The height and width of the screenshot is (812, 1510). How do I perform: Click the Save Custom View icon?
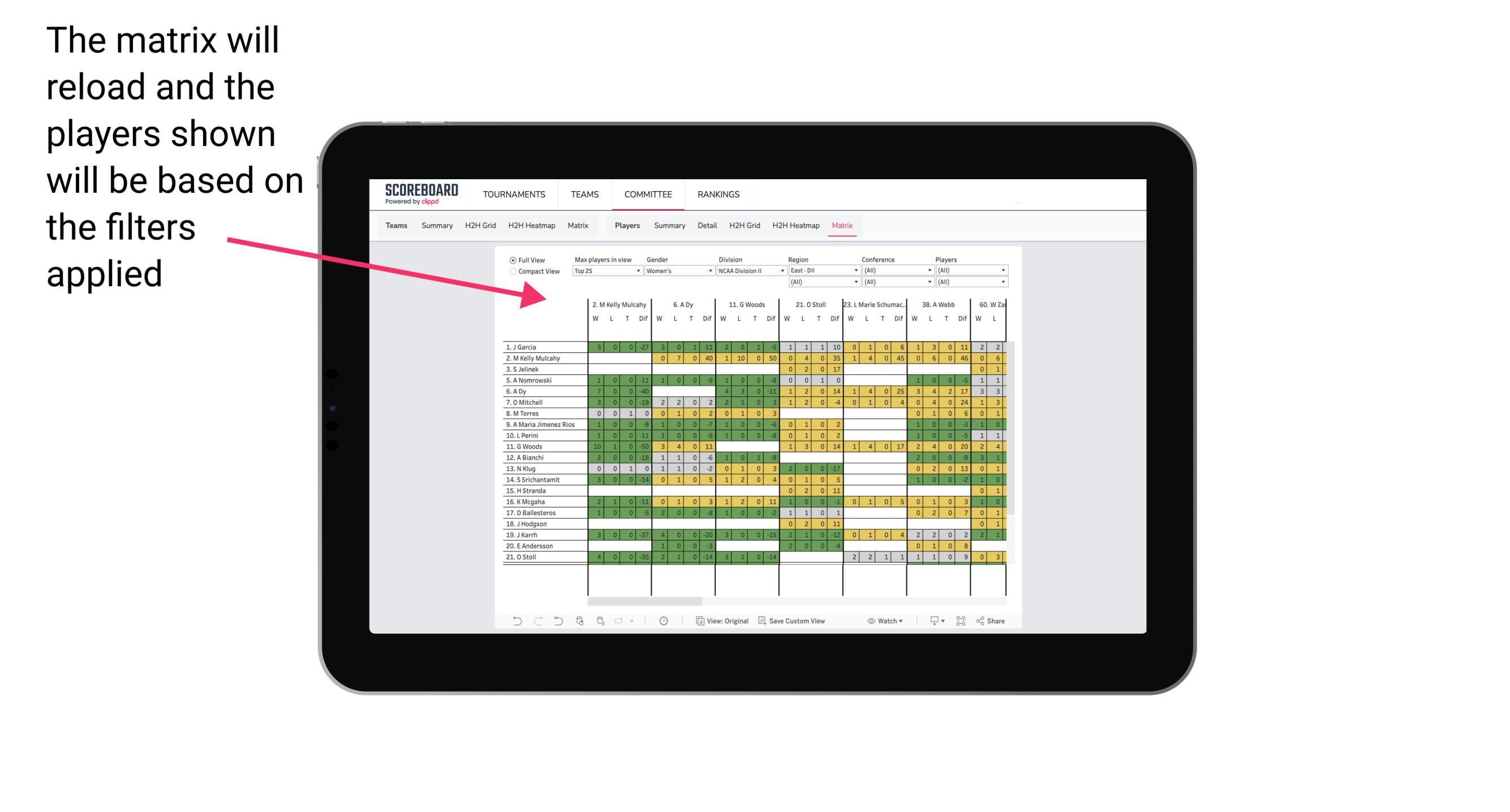coord(761,622)
